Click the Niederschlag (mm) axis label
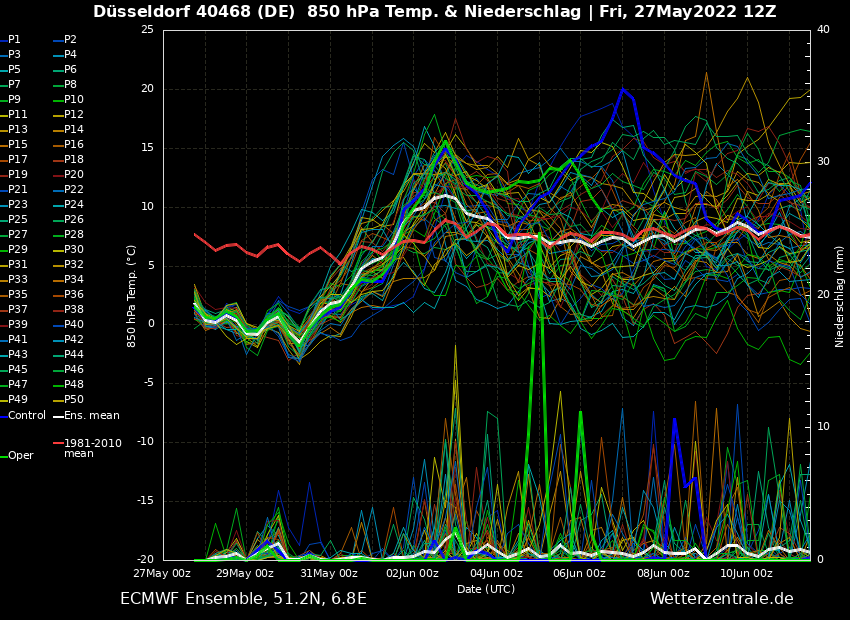 click(x=840, y=296)
